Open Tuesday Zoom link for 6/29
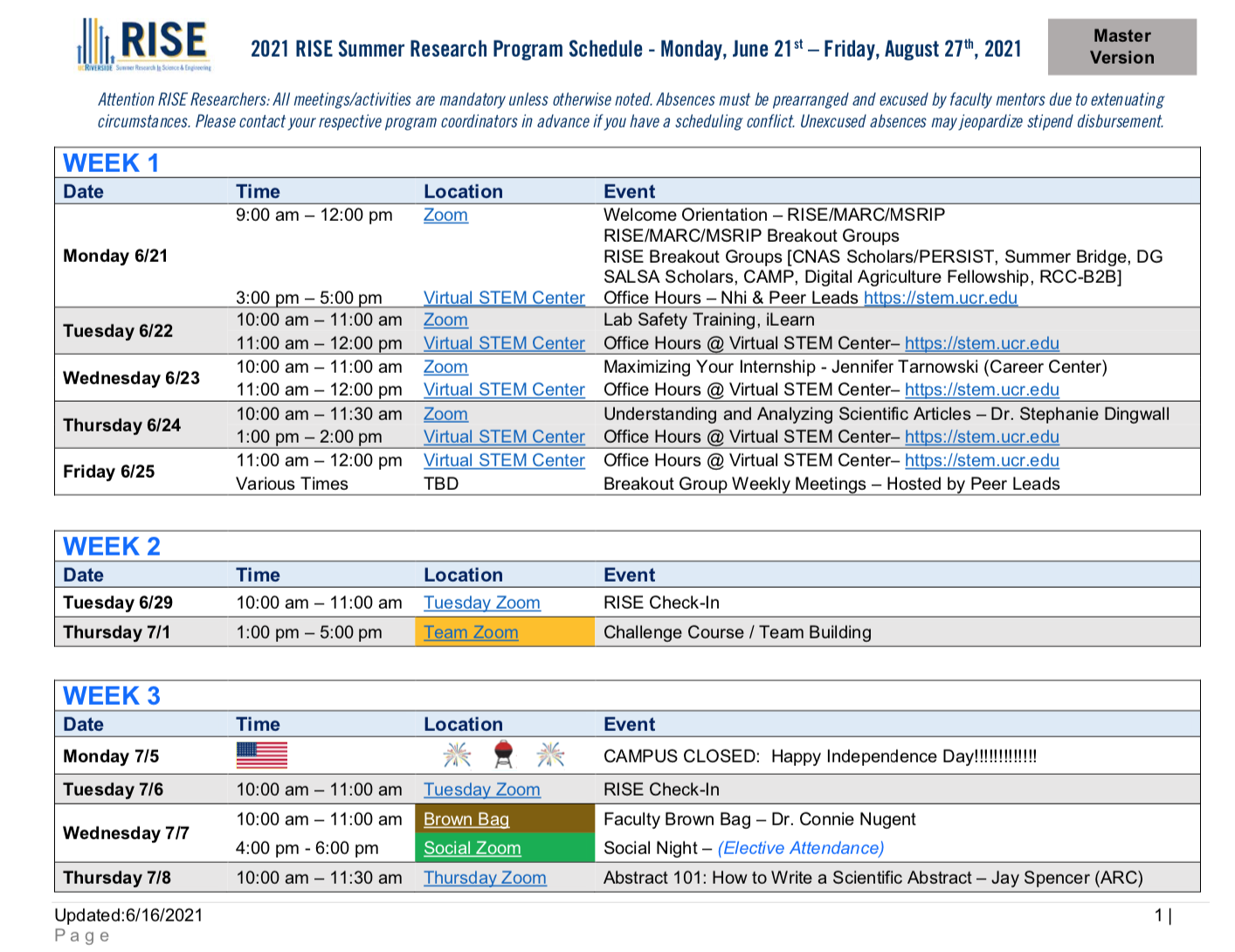The height and width of the screenshot is (952, 1235). click(482, 603)
